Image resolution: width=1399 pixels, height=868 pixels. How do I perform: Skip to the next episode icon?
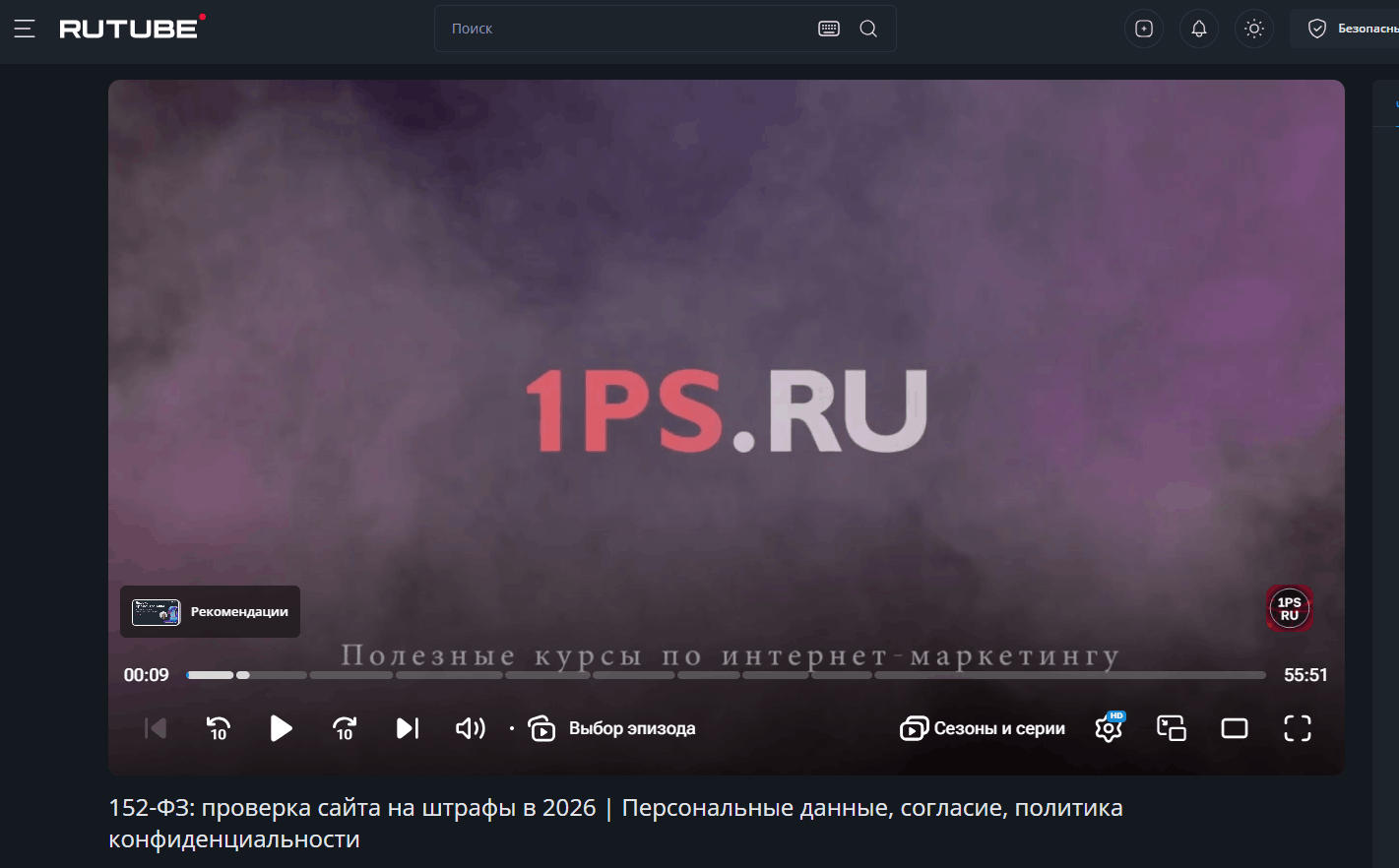click(x=407, y=728)
